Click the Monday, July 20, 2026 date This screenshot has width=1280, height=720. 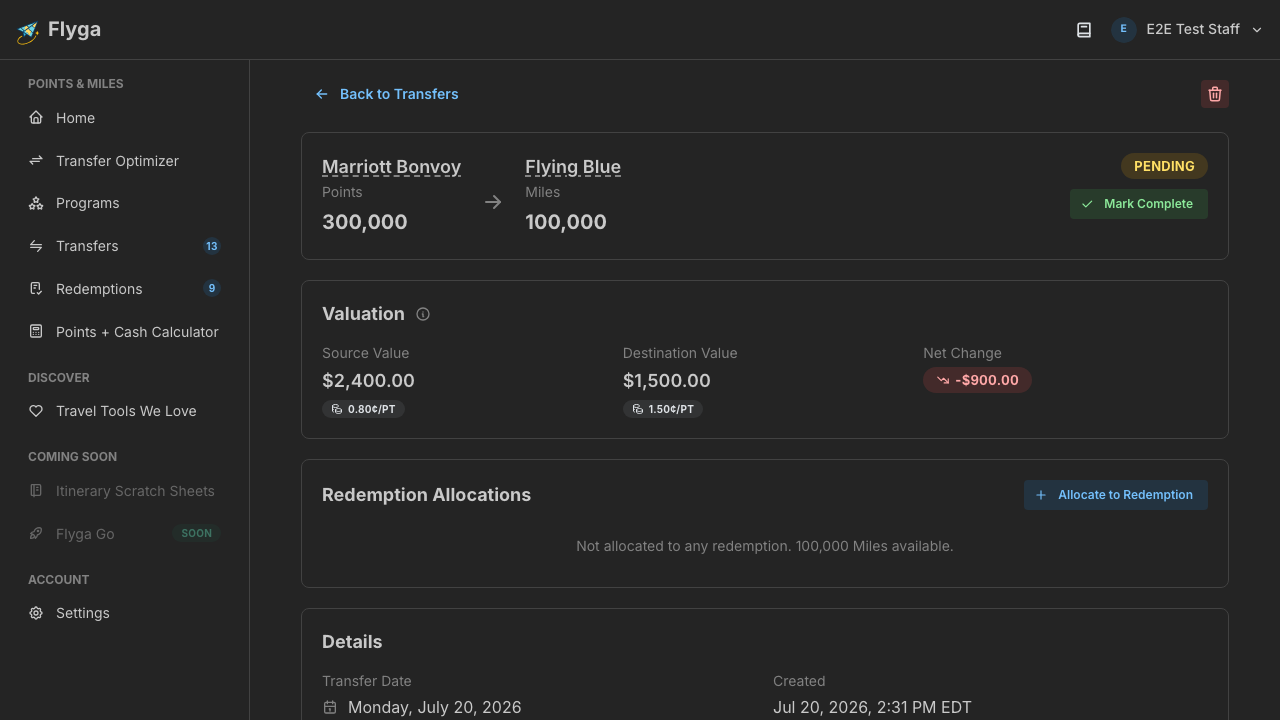pyautogui.click(x=434, y=707)
